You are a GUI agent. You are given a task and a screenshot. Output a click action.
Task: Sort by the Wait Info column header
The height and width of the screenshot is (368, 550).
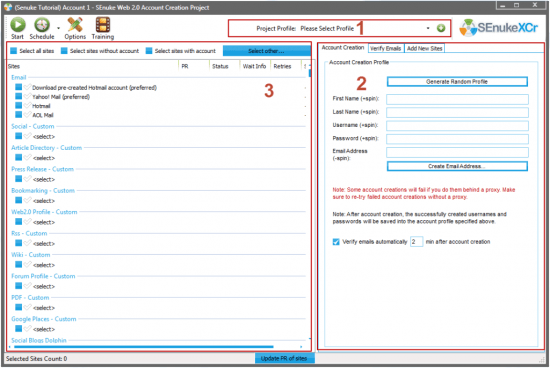[255, 66]
